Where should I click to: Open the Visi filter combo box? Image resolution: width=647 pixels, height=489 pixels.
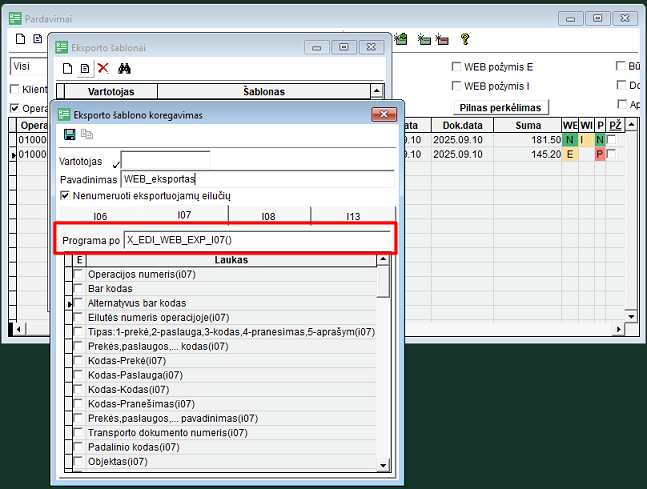[28, 66]
